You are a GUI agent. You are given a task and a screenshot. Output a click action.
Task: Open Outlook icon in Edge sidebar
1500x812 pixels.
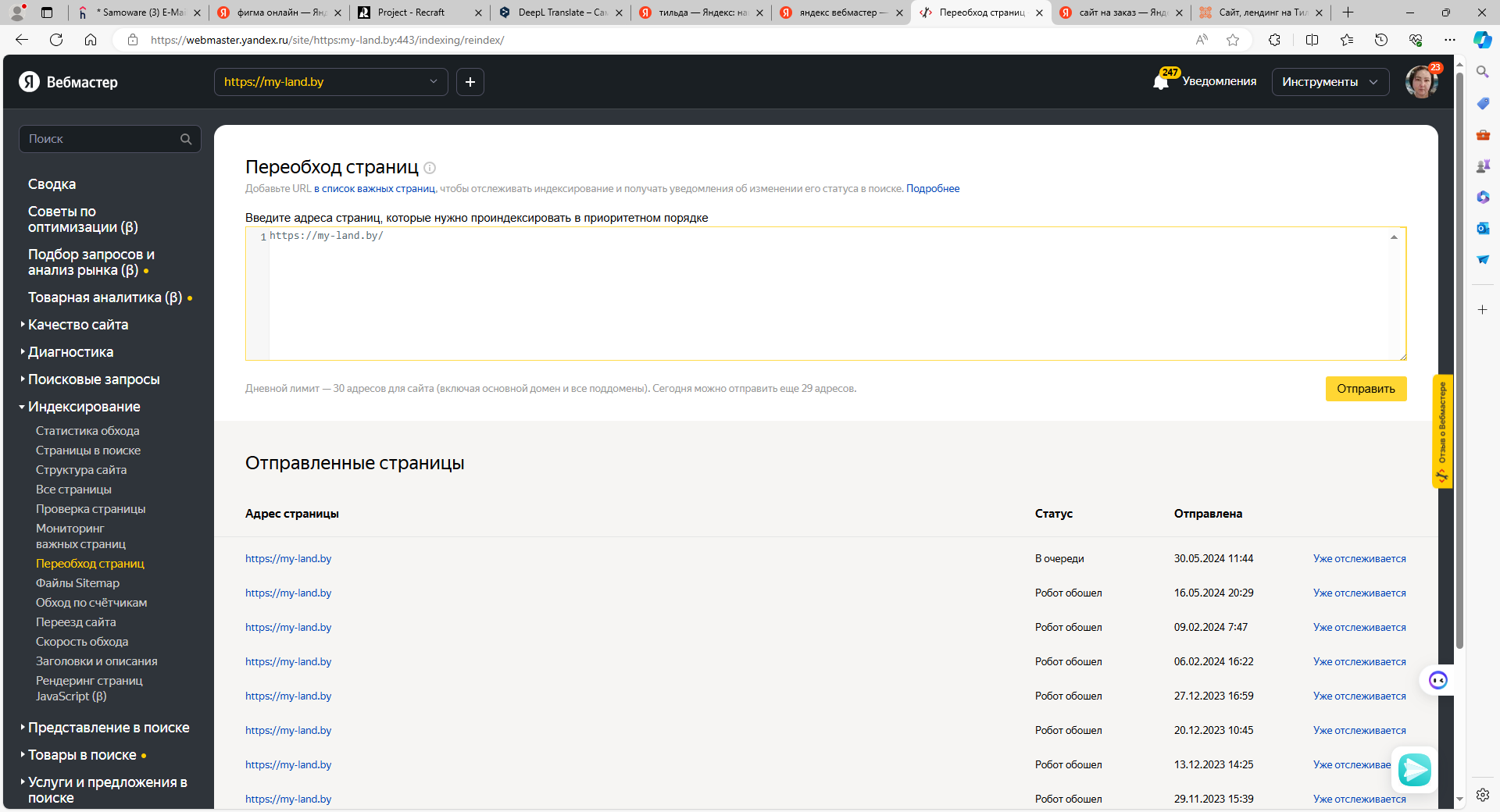click(x=1482, y=228)
